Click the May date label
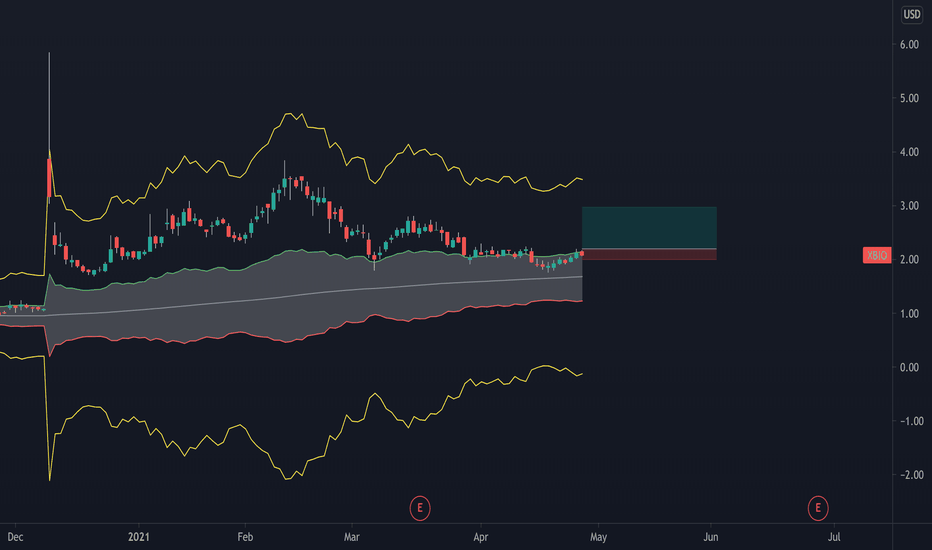This screenshot has height=550, width=932. [598, 537]
